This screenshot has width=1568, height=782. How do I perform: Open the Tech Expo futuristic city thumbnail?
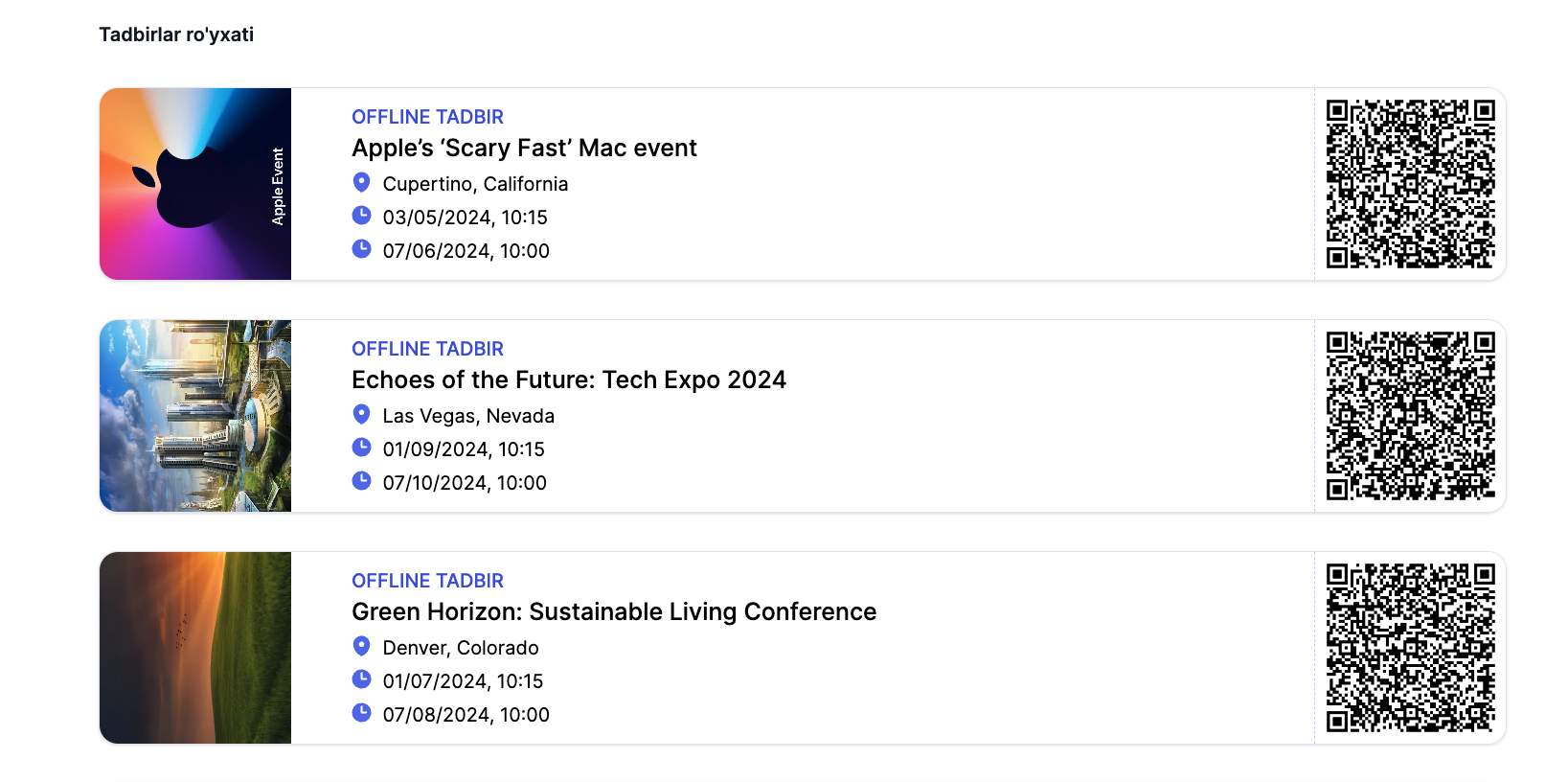195,416
